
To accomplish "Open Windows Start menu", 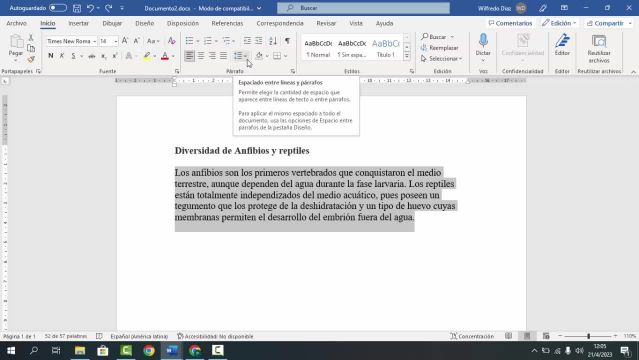I will [11, 351].
